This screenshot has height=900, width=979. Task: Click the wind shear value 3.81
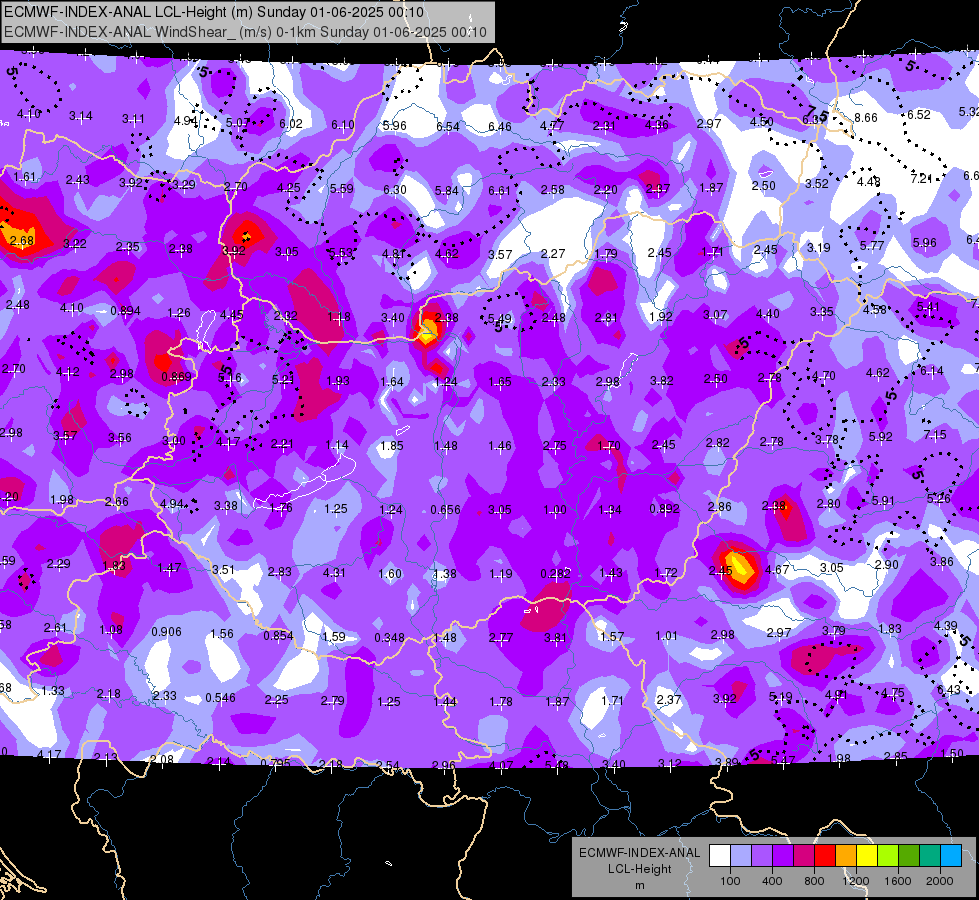(555, 638)
